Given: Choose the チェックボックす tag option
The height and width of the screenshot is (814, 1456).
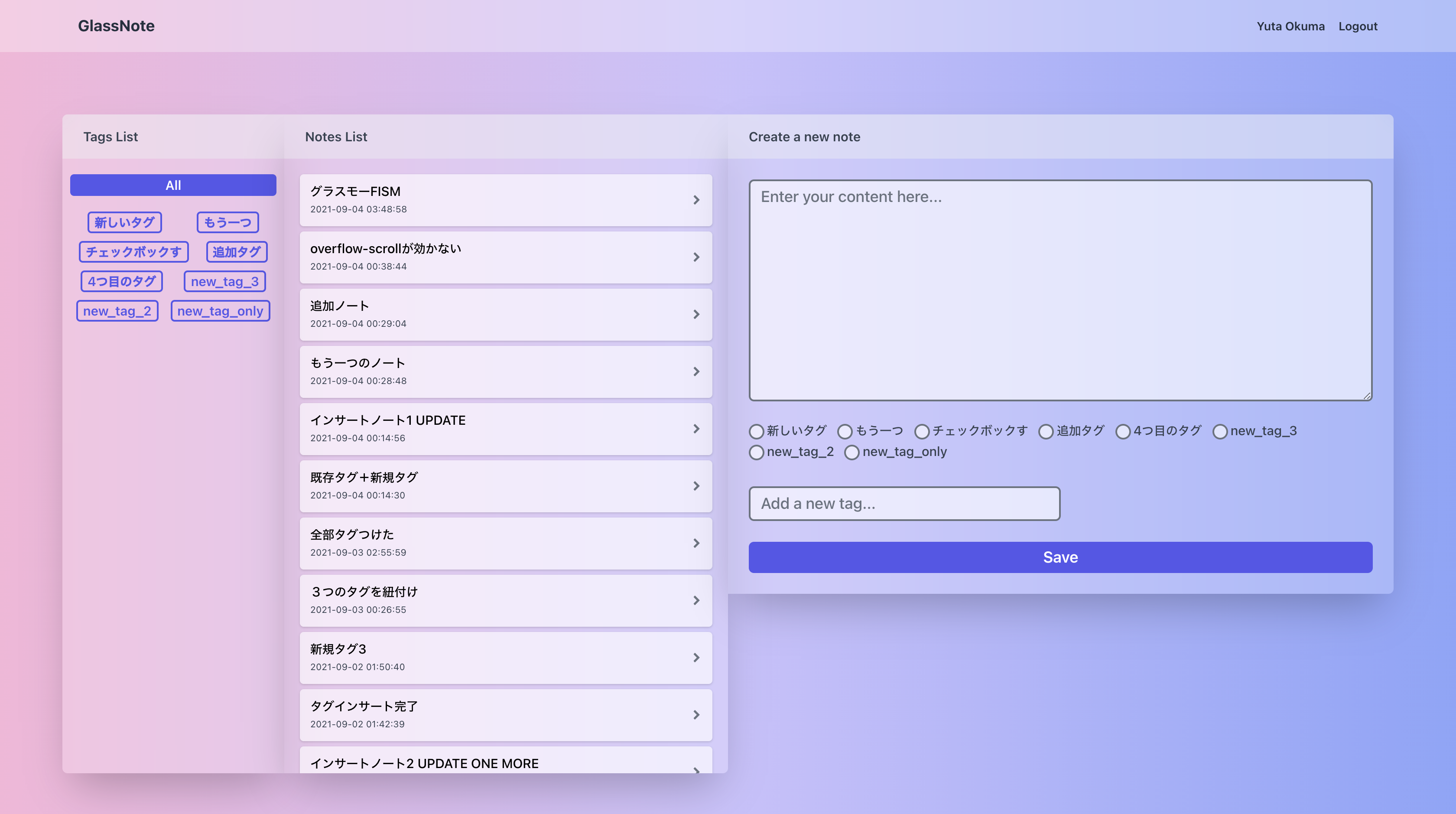Looking at the screenshot, I should pos(922,431).
